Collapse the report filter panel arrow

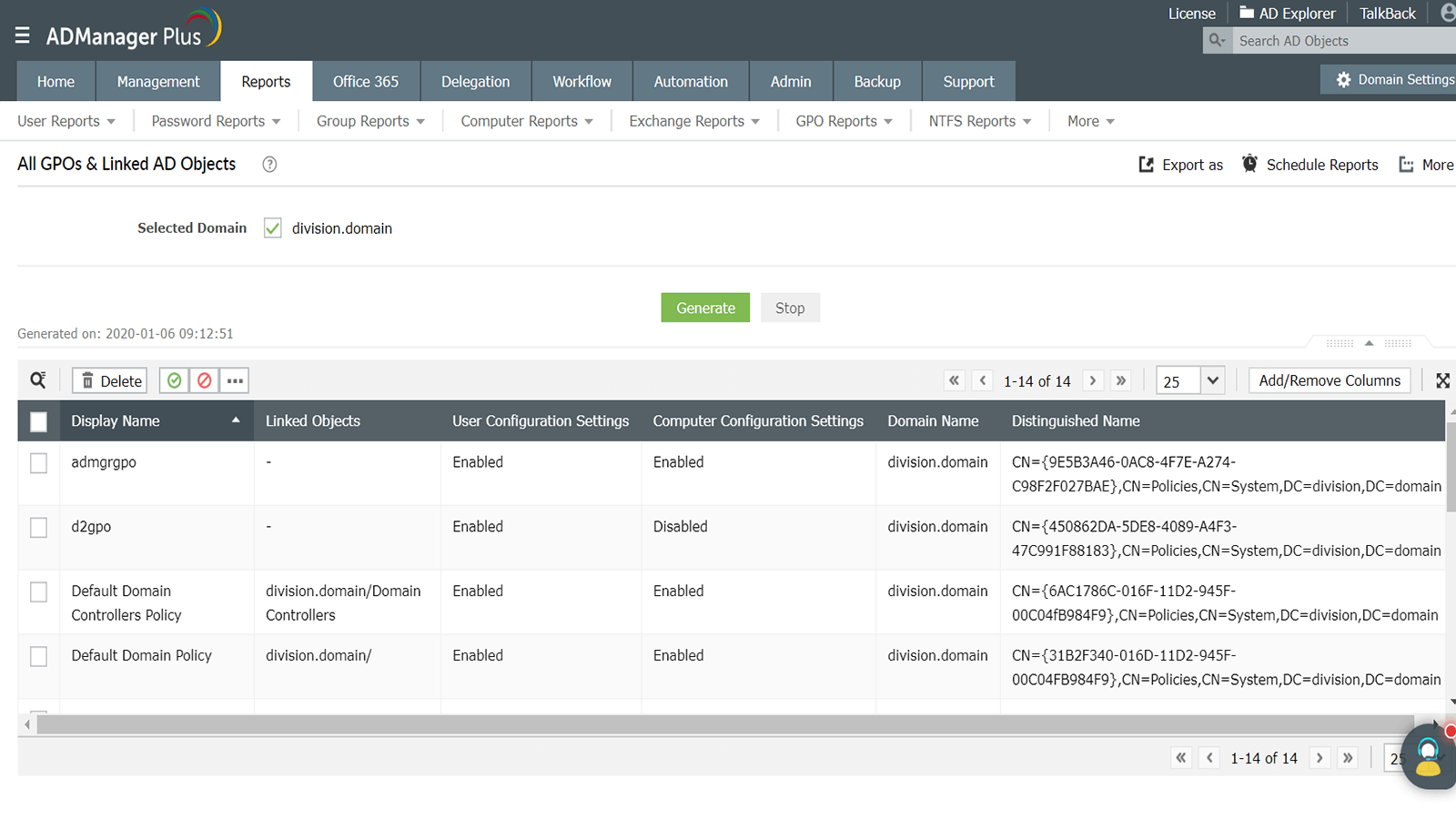pos(1369,343)
